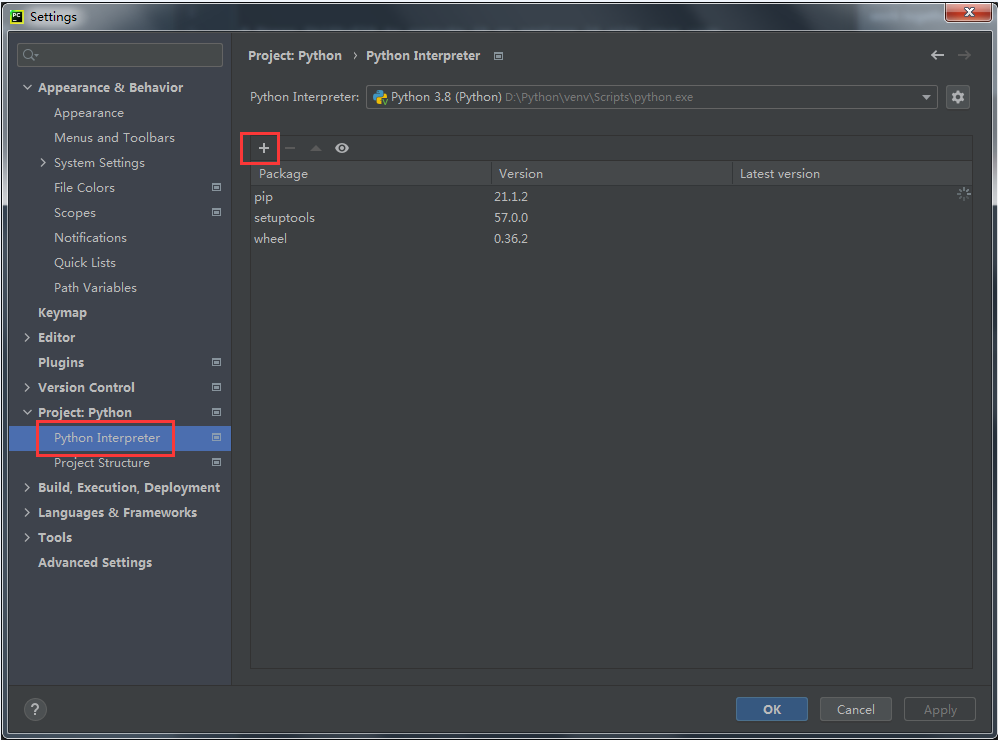998x740 pixels.
Task: Click the help question mark icon
Action: [x=35, y=710]
